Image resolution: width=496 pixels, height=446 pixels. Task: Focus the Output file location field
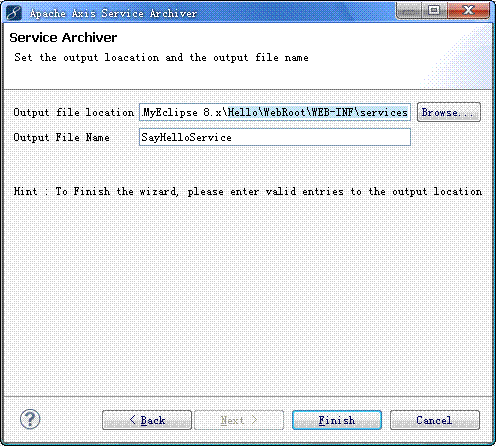point(275,112)
